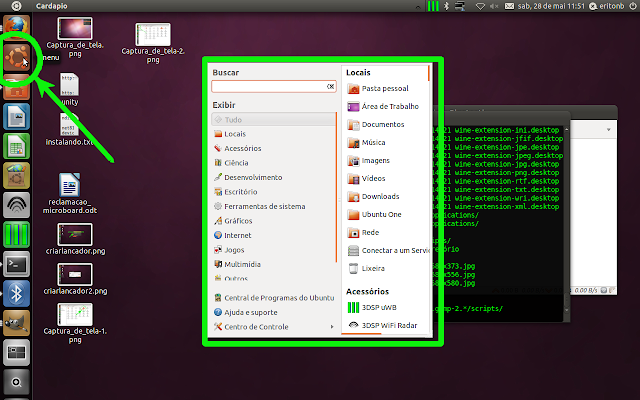Open the Cardapio menu launcher icon

coord(16,58)
